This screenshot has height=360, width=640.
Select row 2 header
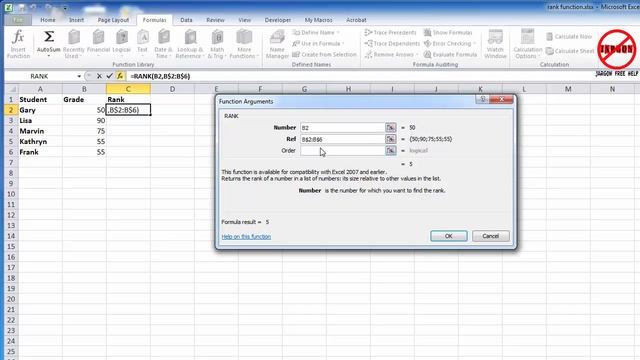click(11, 110)
